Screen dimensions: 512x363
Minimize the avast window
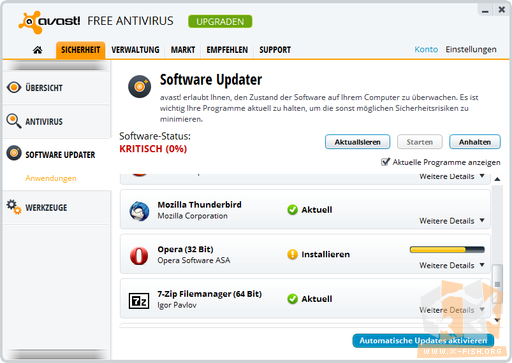point(485,10)
